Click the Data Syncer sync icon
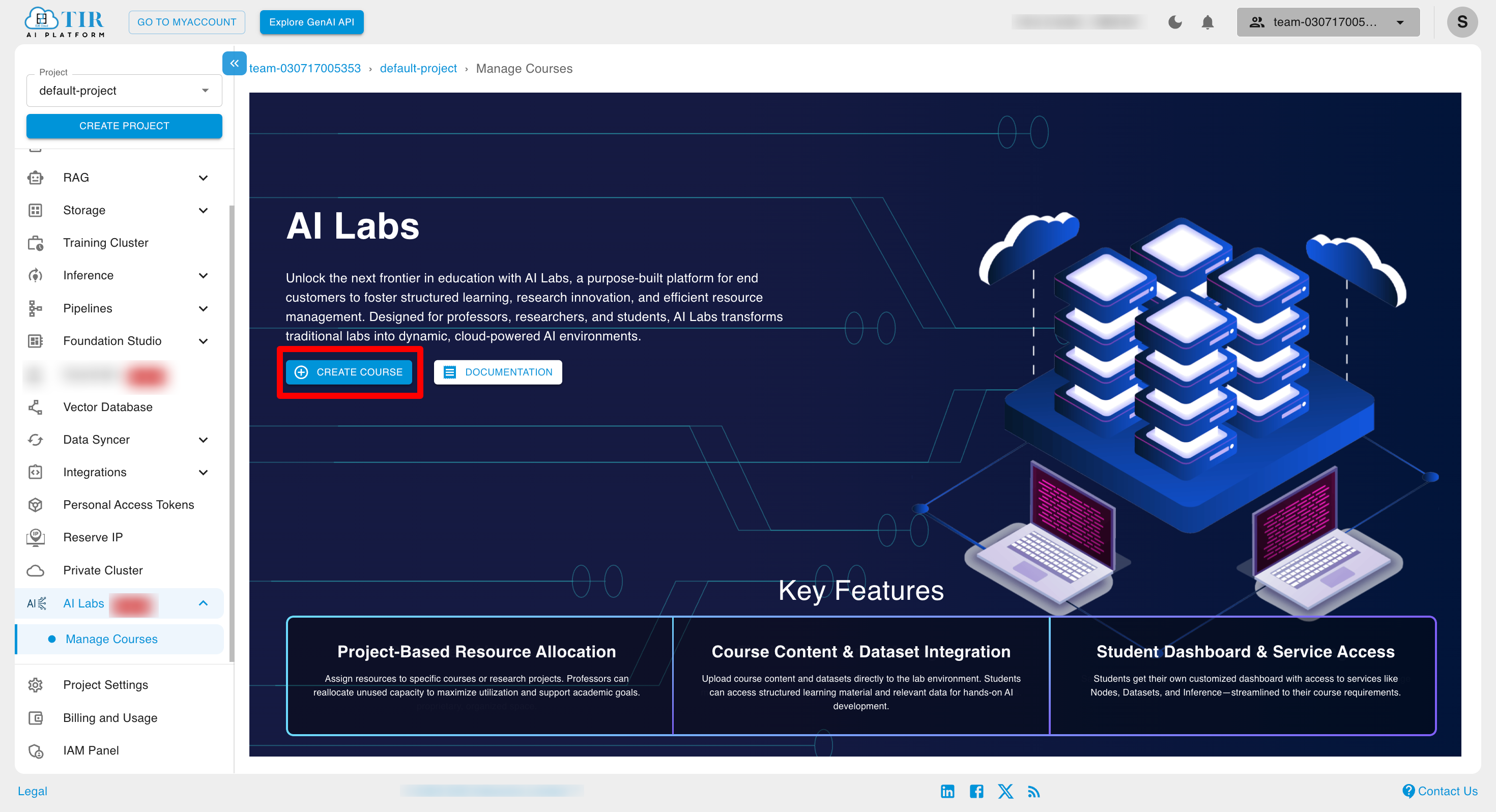 click(x=36, y=440)
